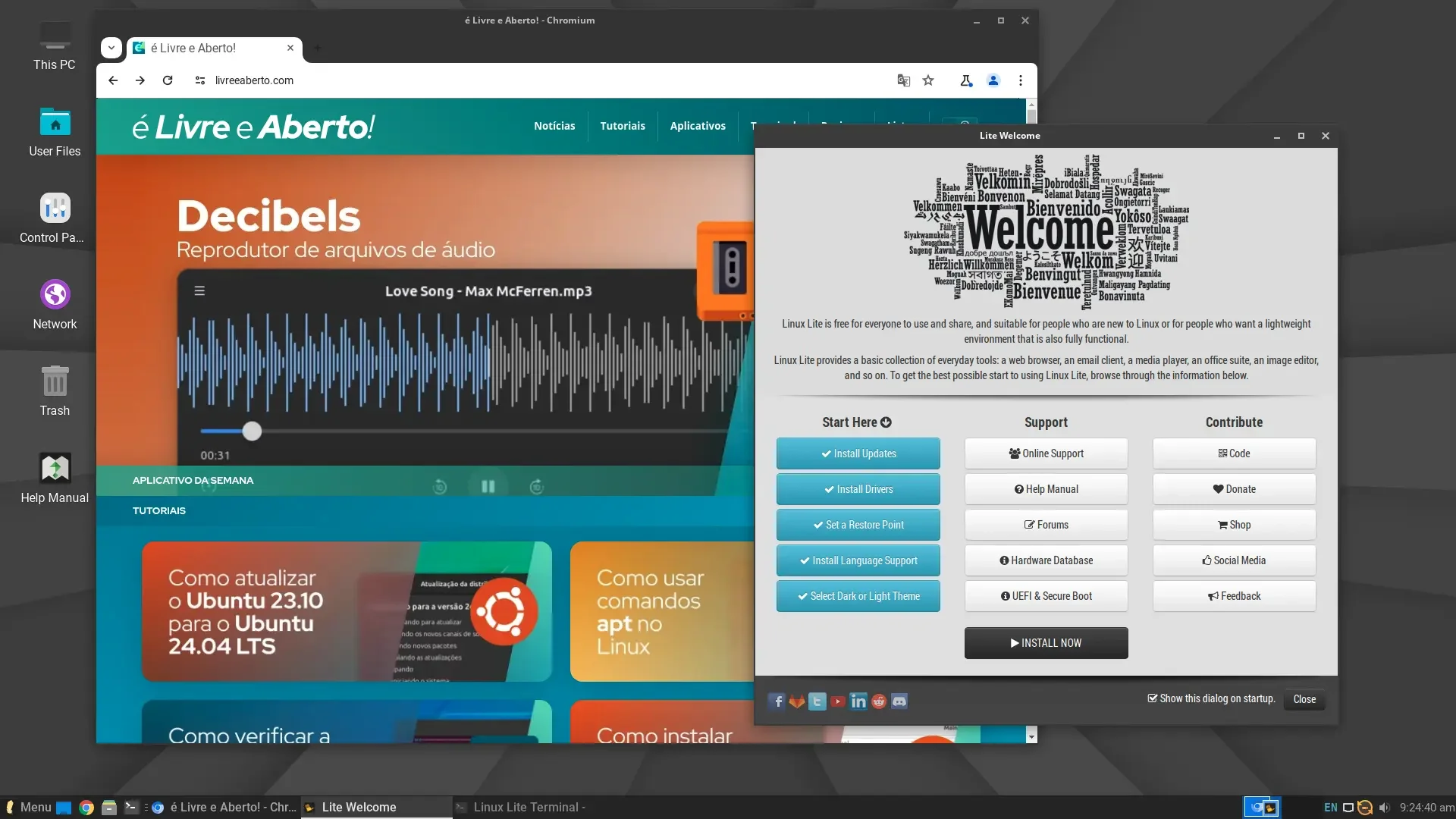
Task: Open the LinkedIn social link icon
Action: (858, 701)
